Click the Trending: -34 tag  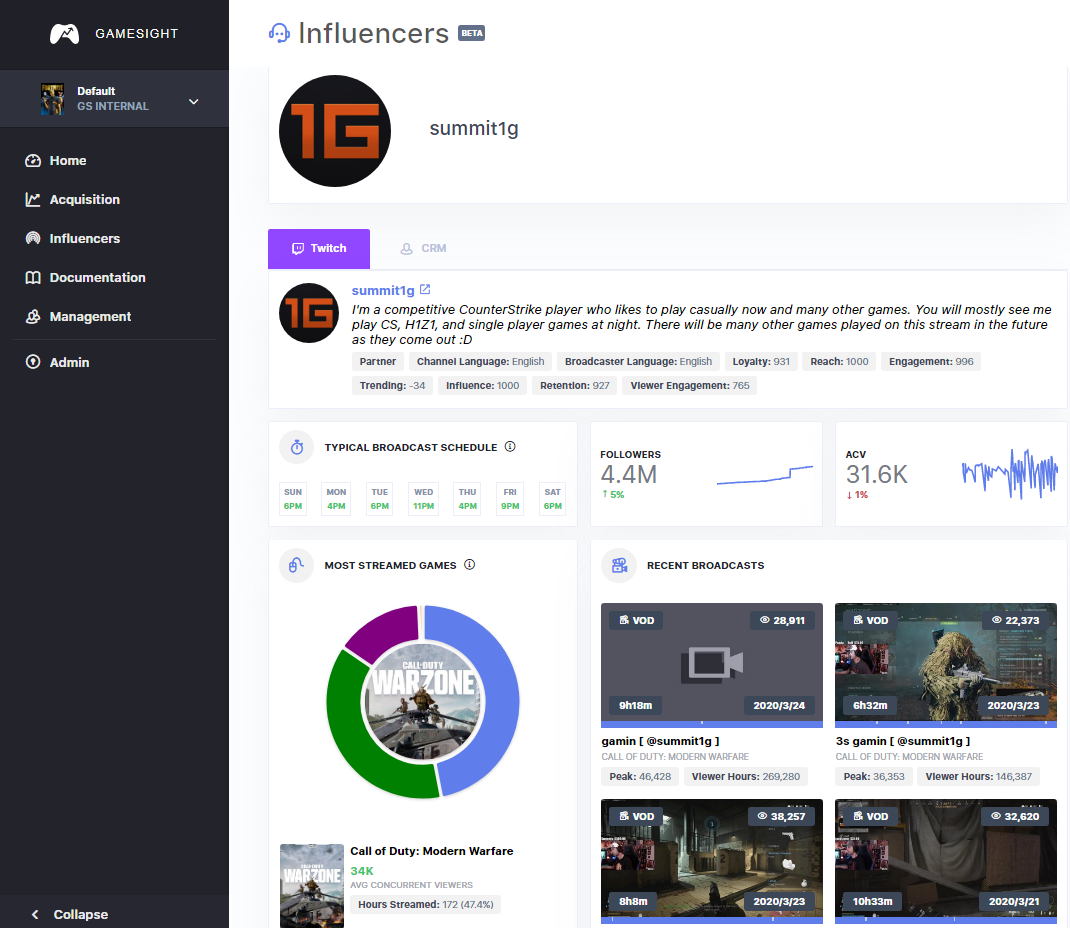[x=392, y=386]
